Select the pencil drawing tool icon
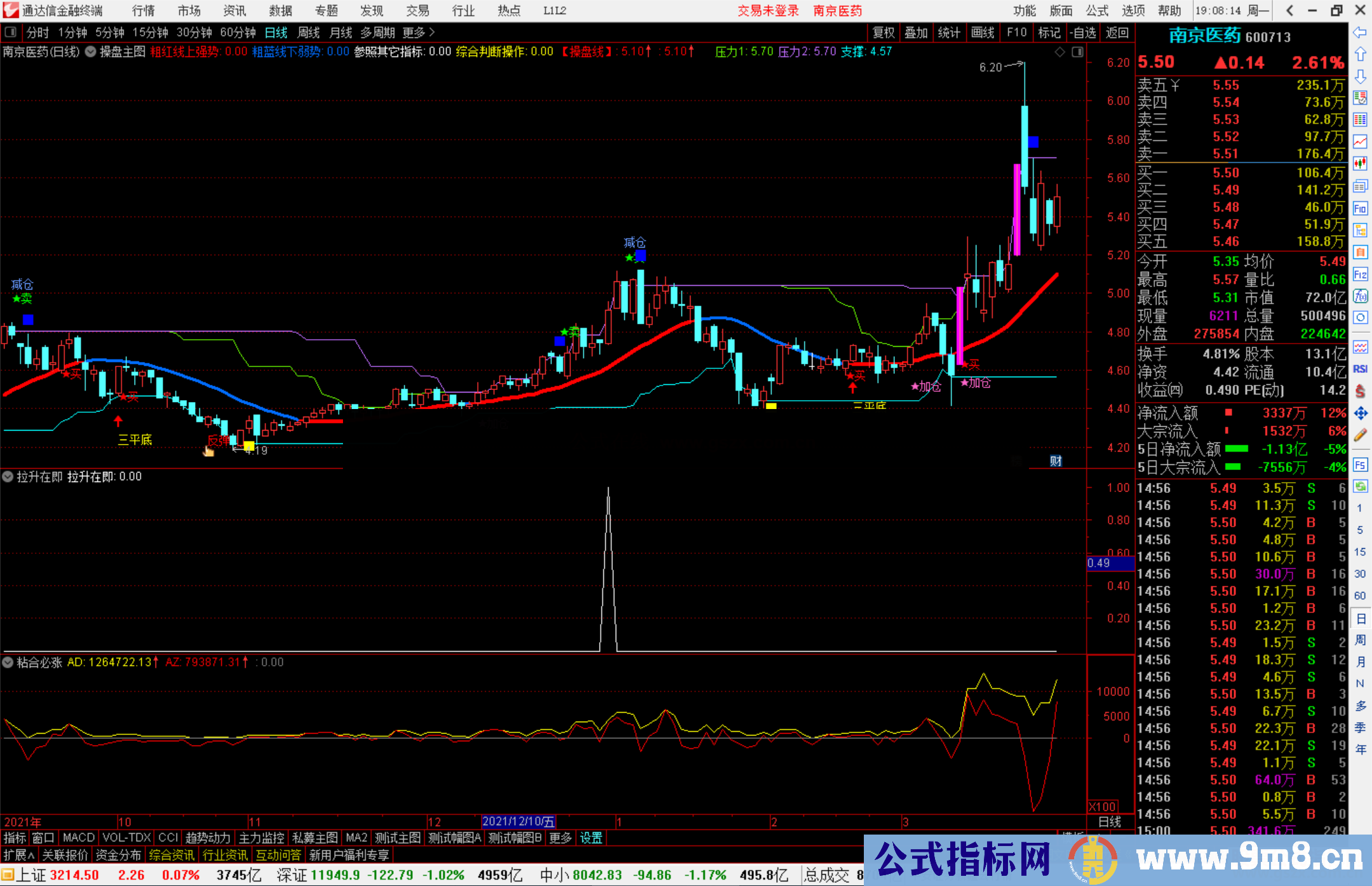Screen dimensions: 1372x886 (1360, 436)
